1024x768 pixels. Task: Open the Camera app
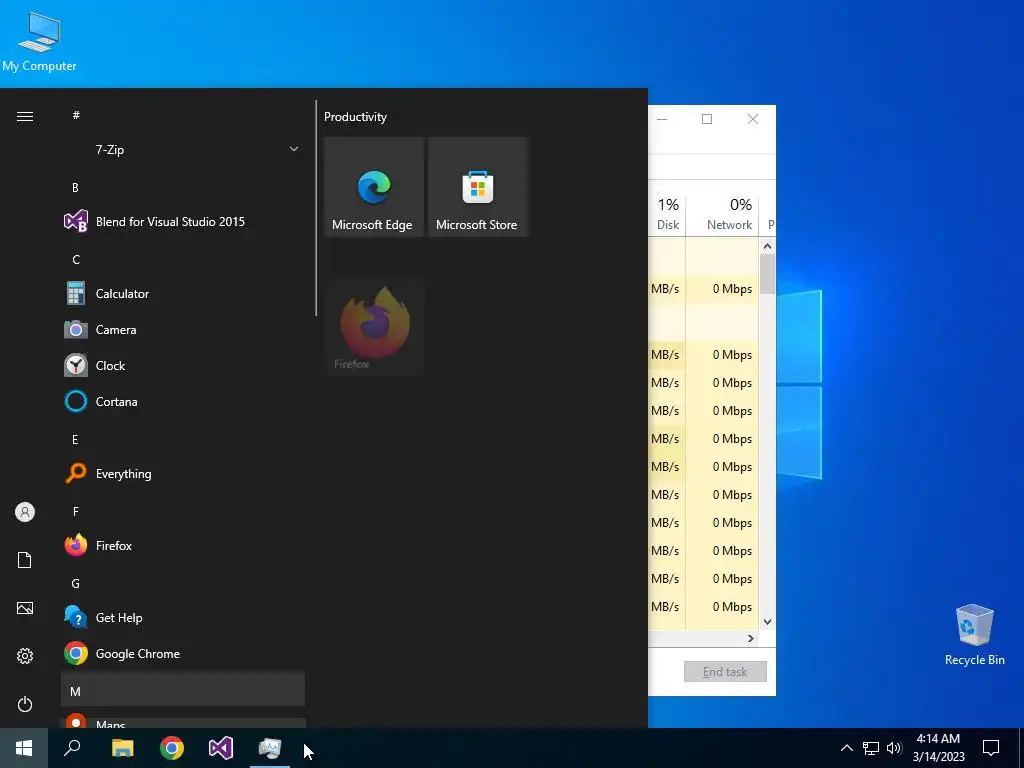(x=183, y=329)
